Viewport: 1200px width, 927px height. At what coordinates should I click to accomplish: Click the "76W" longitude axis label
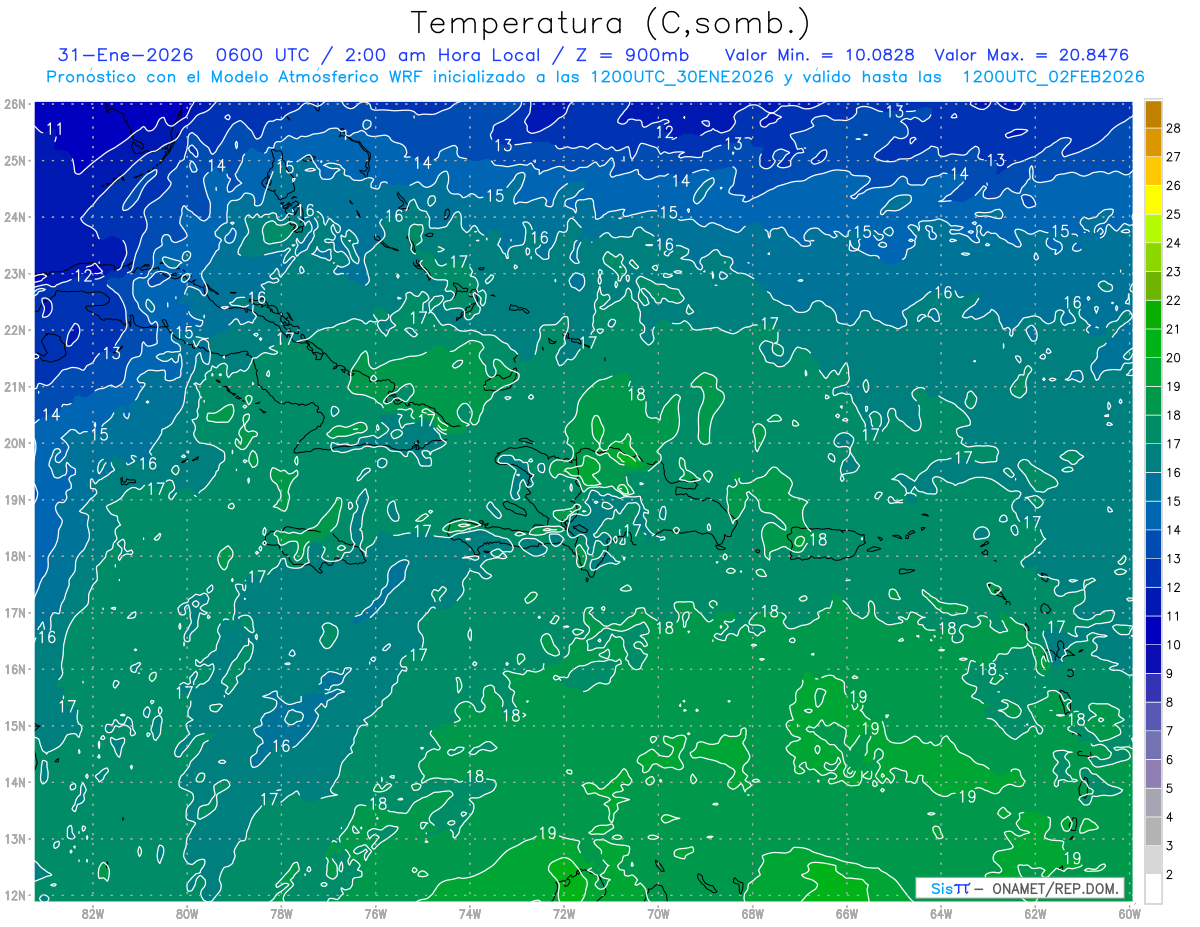pyautogui.click(x=376, y=913)
